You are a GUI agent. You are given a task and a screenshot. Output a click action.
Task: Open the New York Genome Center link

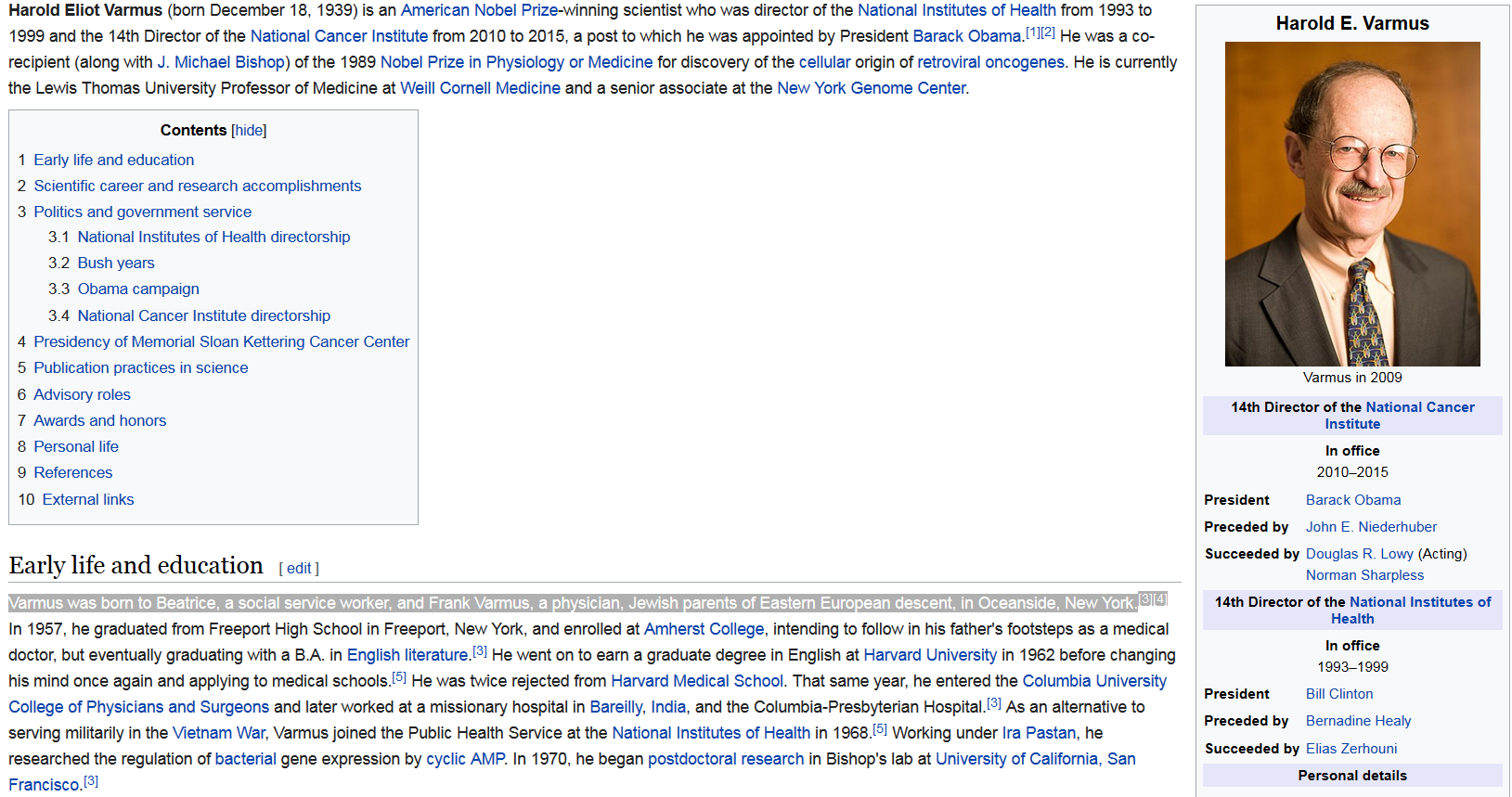pos(872,88)
